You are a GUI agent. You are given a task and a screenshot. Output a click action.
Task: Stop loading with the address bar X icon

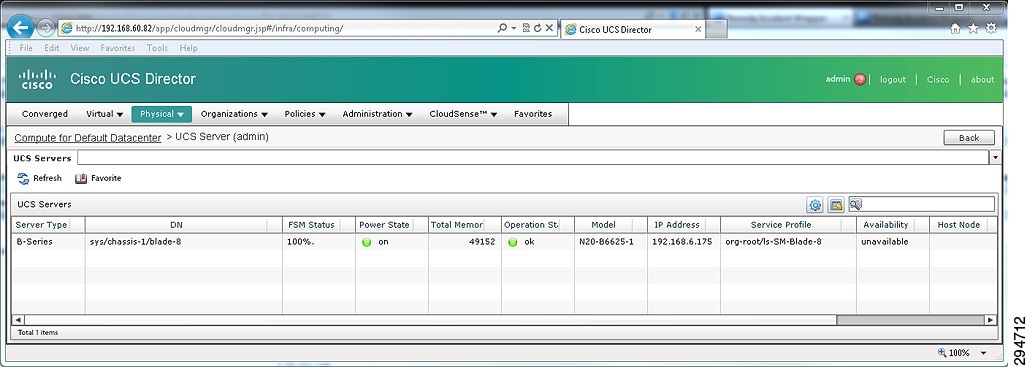tap(549, 28)
